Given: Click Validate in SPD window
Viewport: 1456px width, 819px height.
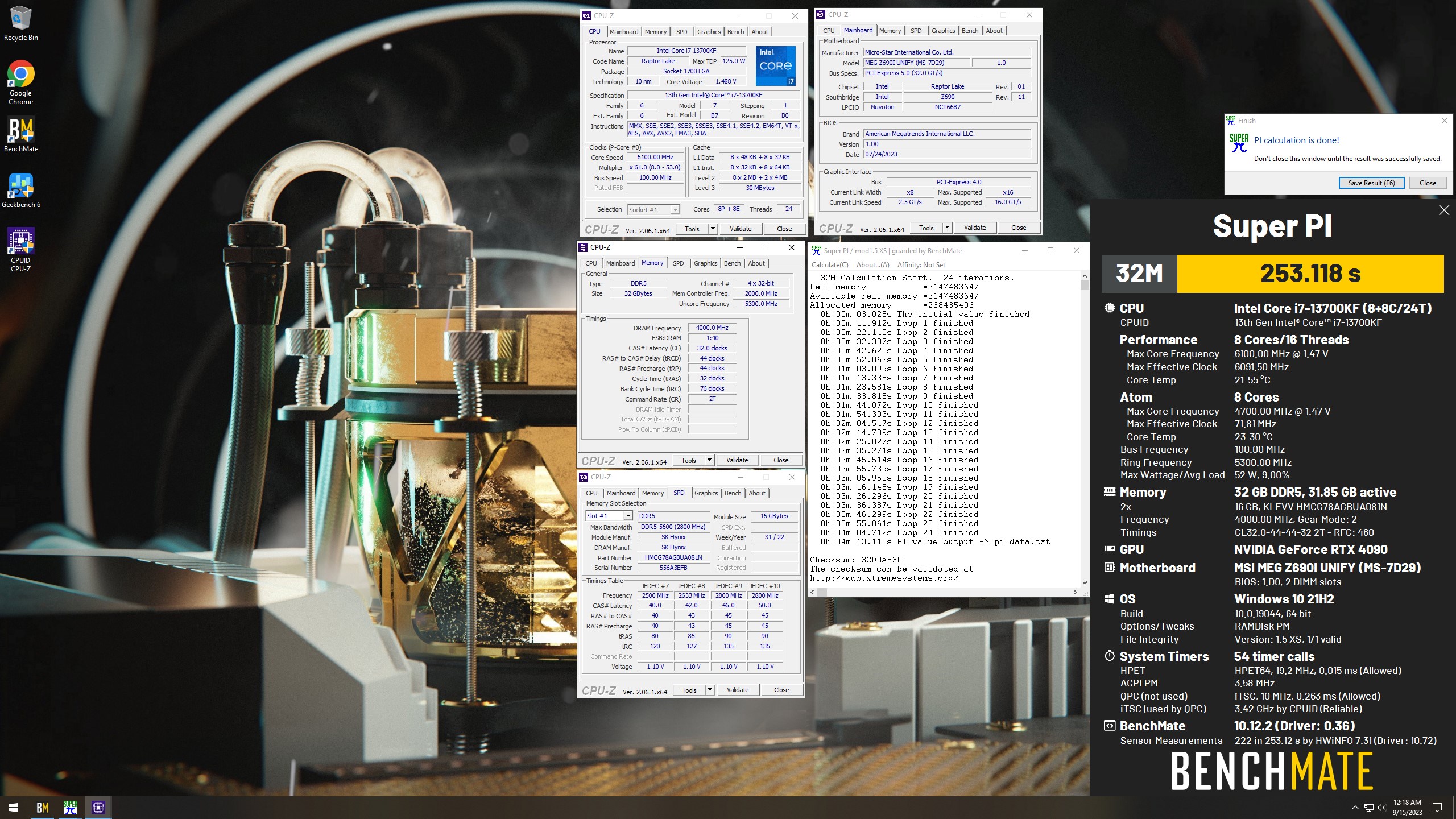Looking at the screenshot, I should (738, 690).
